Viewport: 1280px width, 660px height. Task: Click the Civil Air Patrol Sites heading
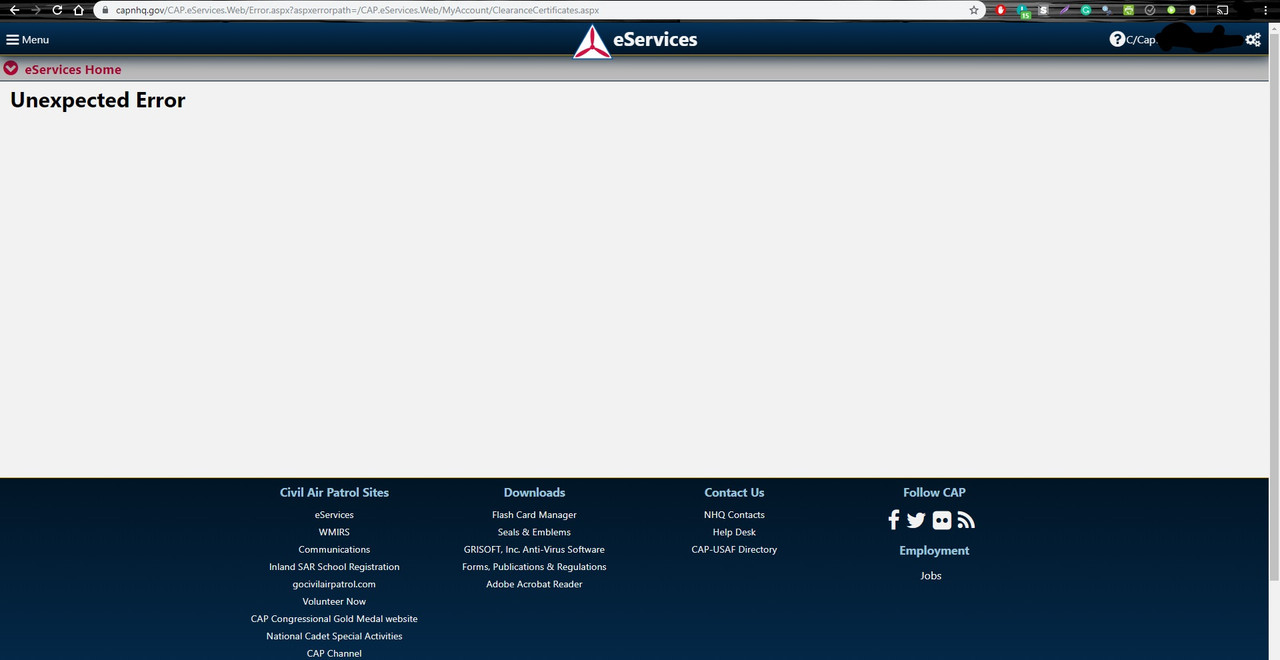click(334, 492)
